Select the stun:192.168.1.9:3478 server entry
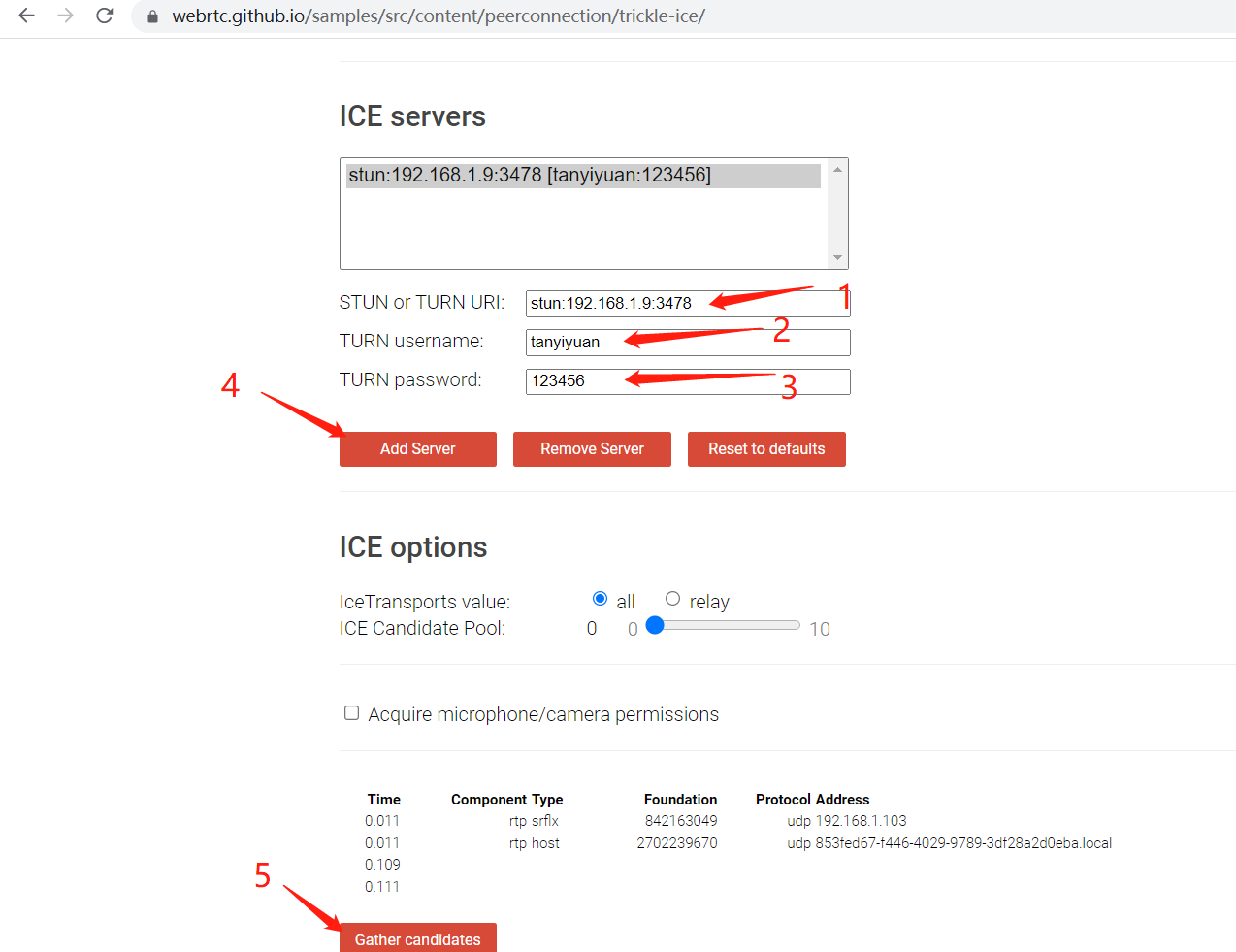 tap(582, 176)
